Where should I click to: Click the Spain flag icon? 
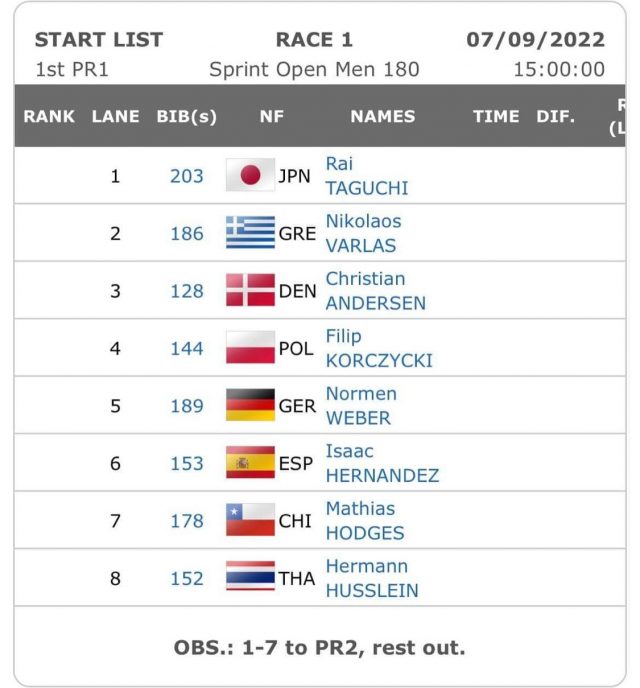click(x=250, y=462)
